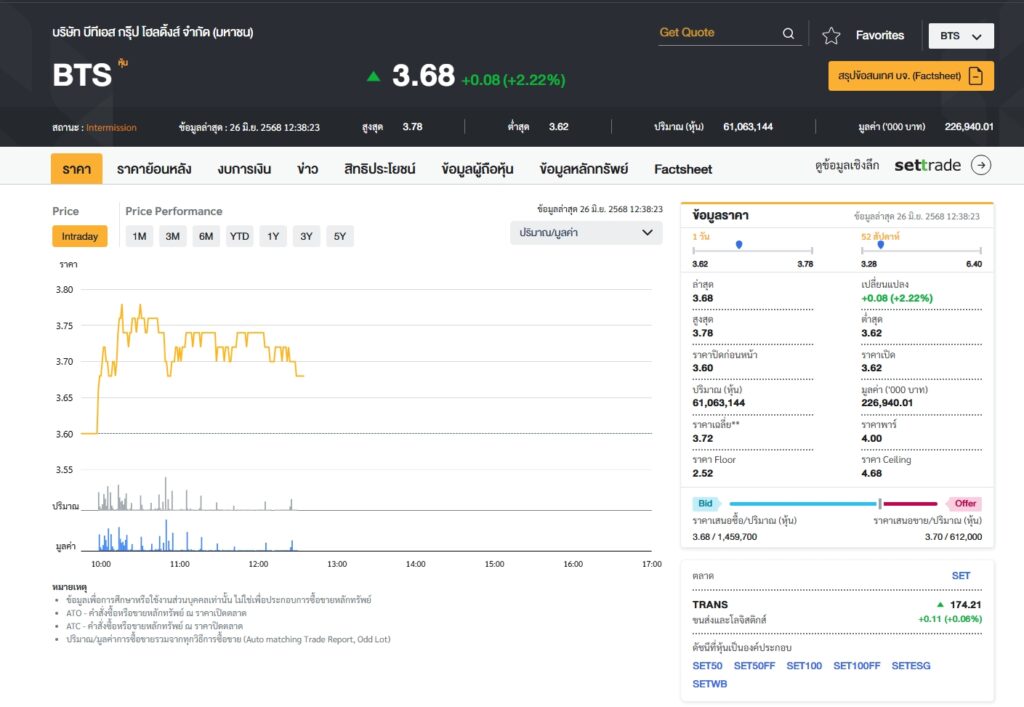
Task: Expand the ปริมาณ/มูลค่า chart dropdown
Action: pyautogui.click(x=586, y=233)
